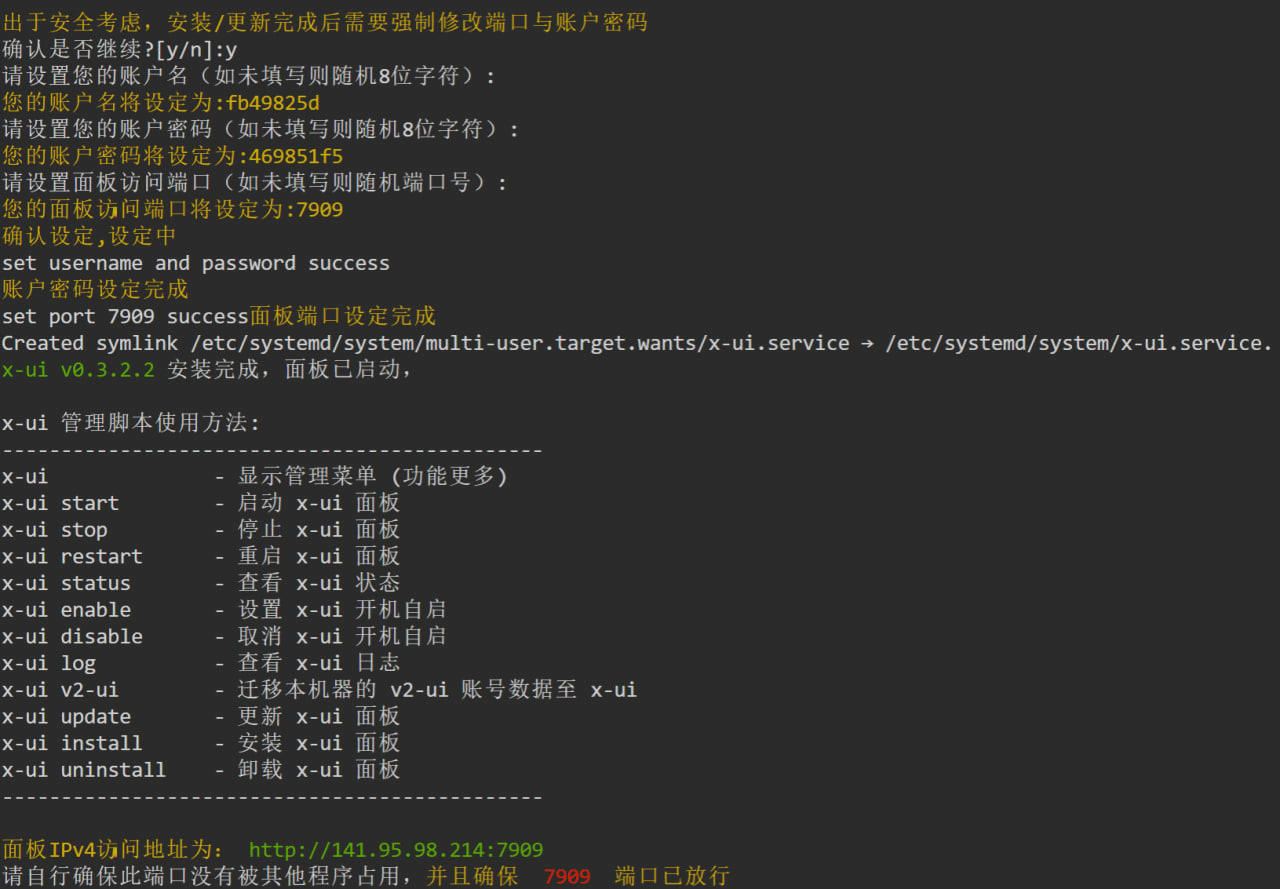The height and width of the screenshot is (889, 1280).
Task: Click the x-ui status command
Action: coord(66,583)
